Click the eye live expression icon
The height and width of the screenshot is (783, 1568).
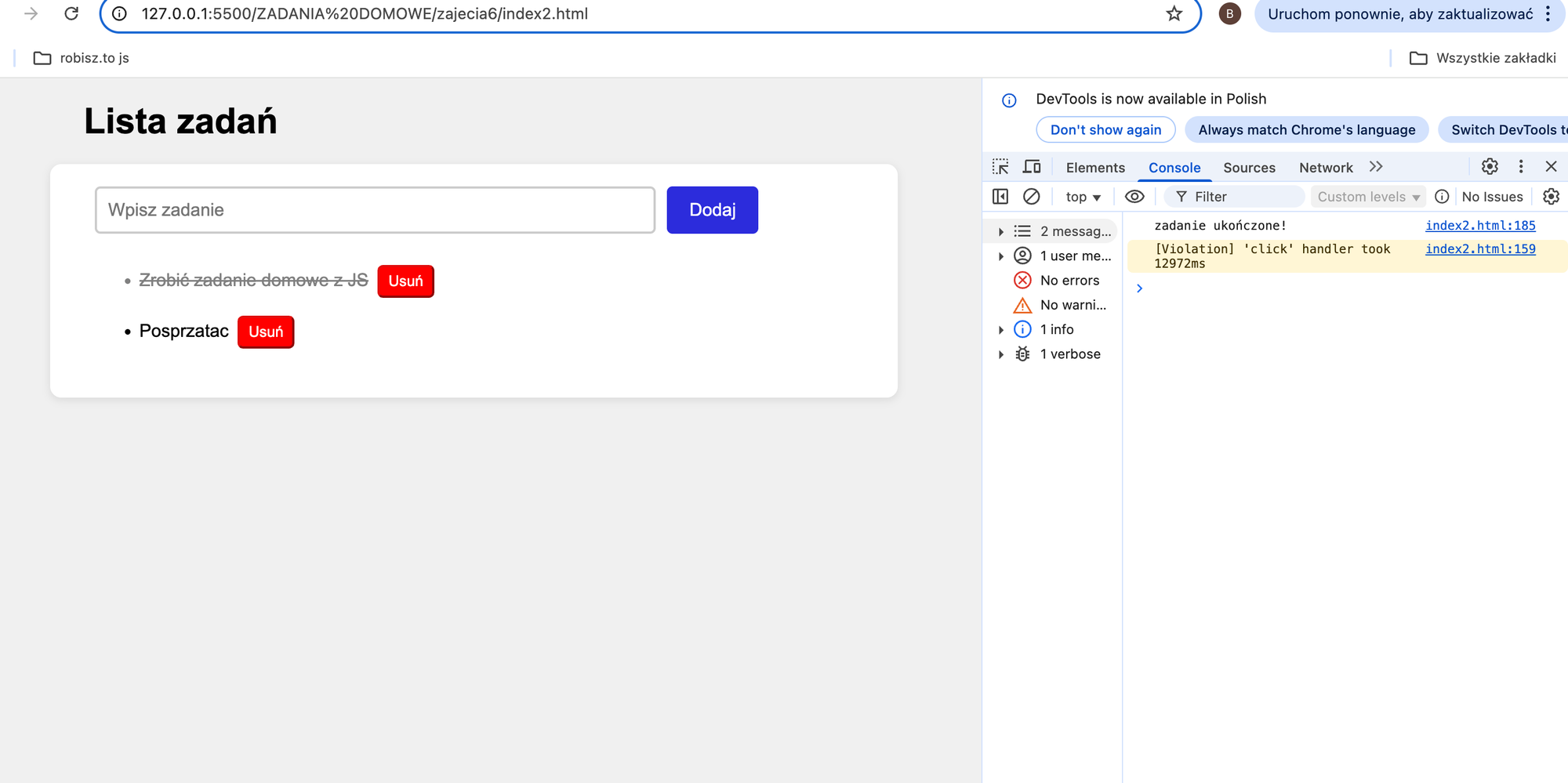point(1134,197)
